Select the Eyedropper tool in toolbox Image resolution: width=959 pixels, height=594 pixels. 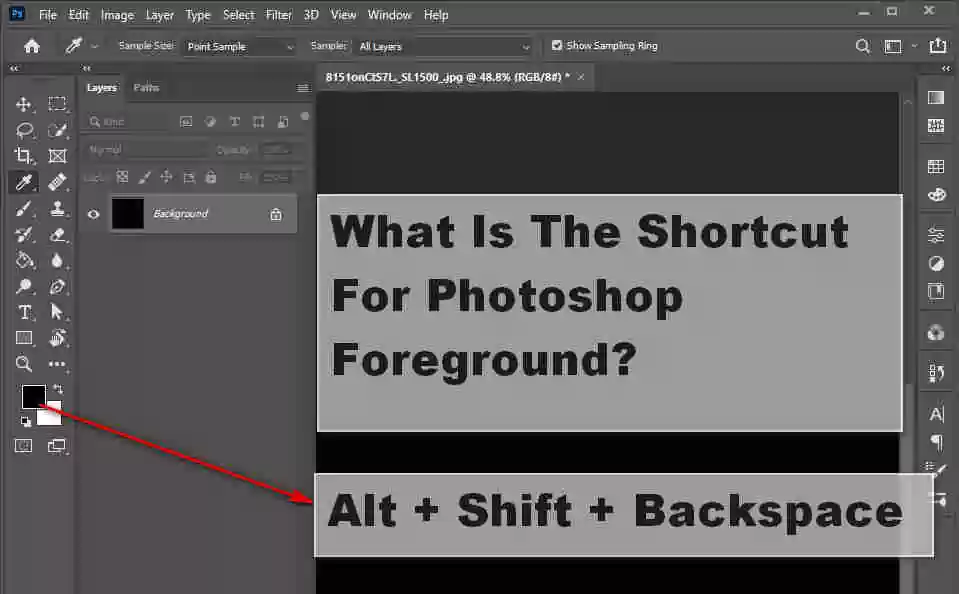pos(24,182)
